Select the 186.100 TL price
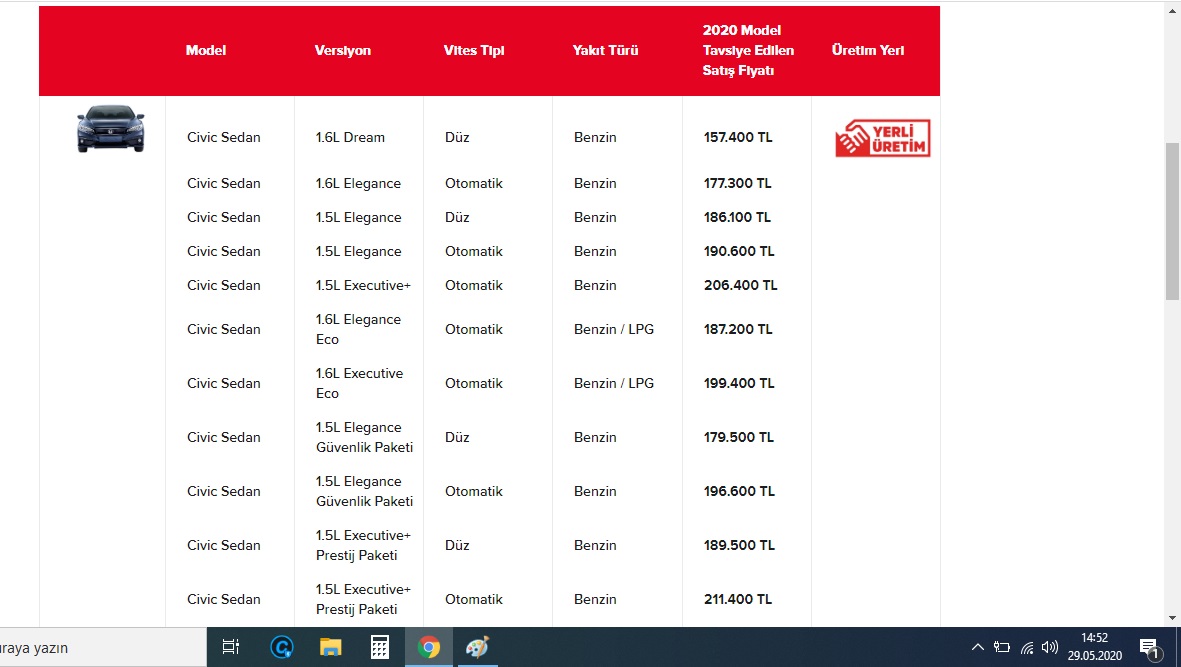 tap(737, 218)
